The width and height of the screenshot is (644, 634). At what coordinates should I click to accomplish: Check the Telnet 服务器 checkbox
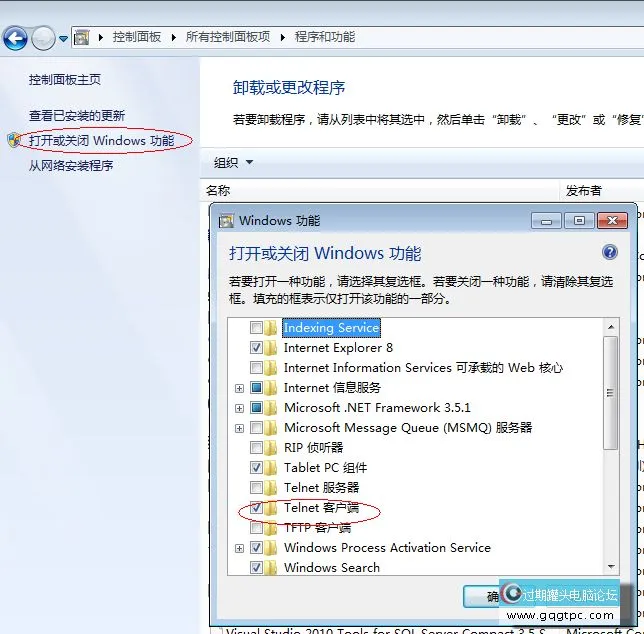pos(256,488)
